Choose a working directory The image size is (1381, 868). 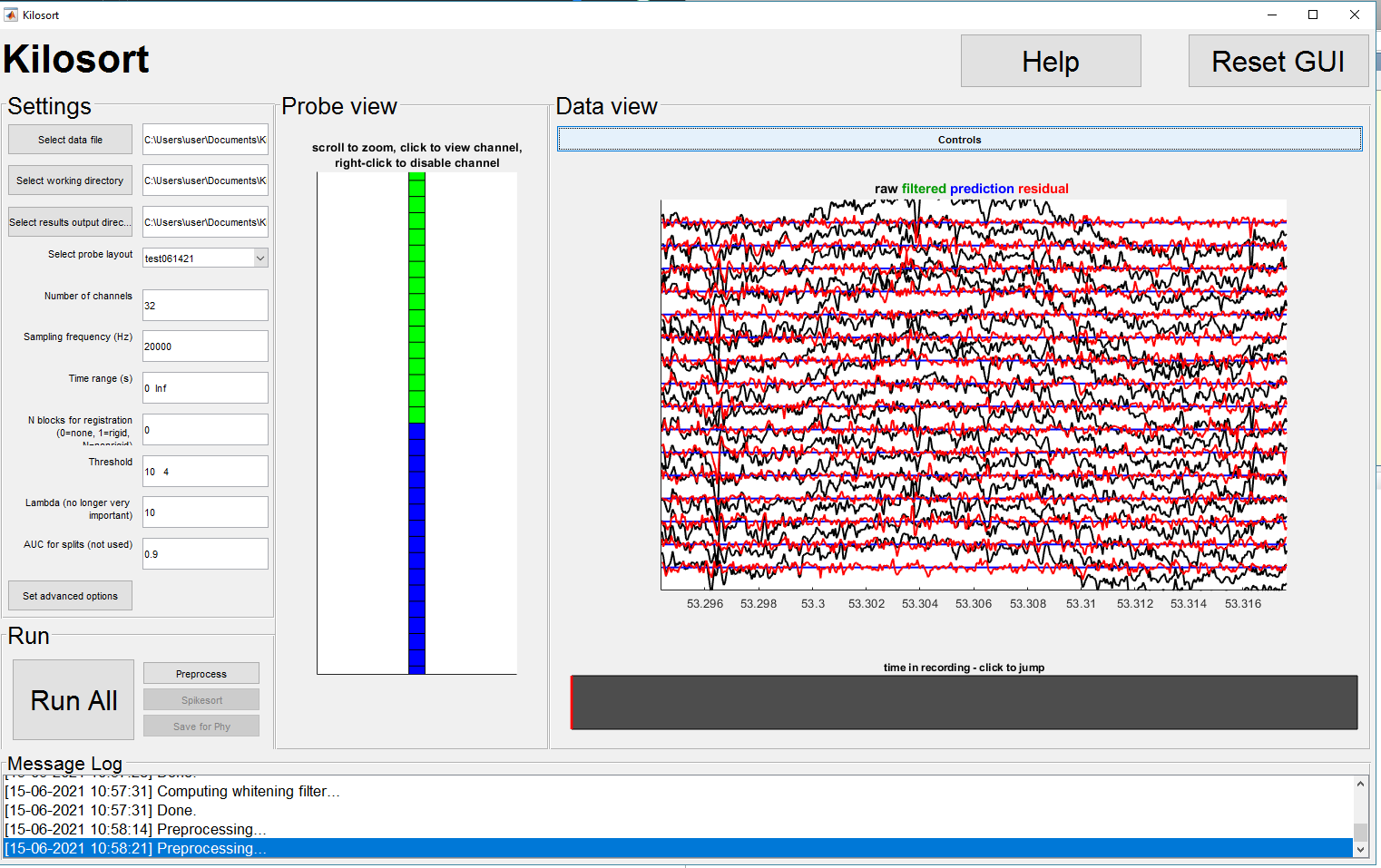[x=70, y=180]
